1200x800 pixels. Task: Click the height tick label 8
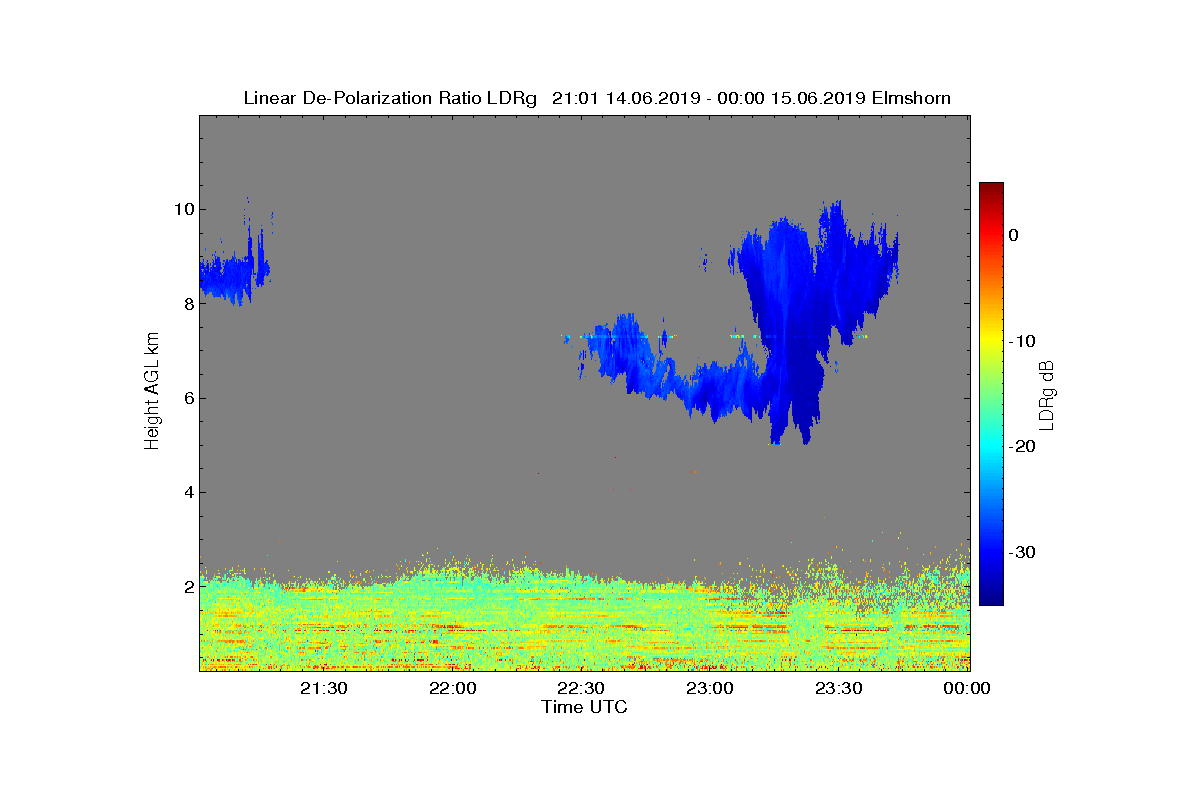[x=189, y=303]
